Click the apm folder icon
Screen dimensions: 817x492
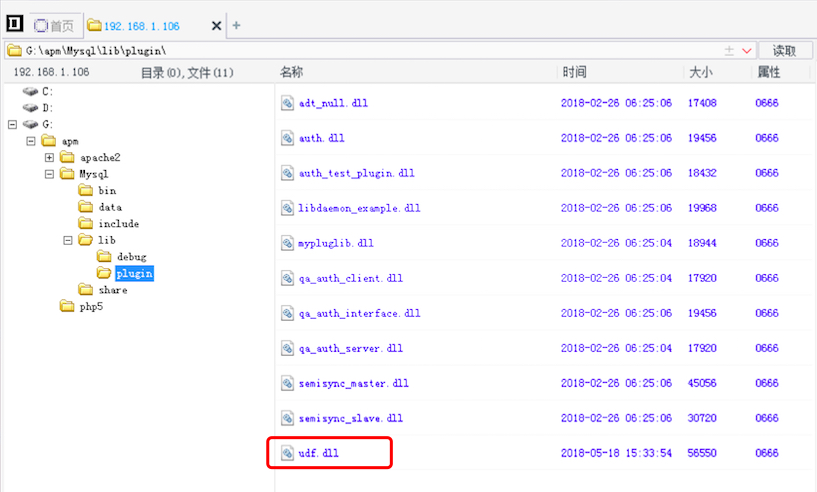coord(49,141)
